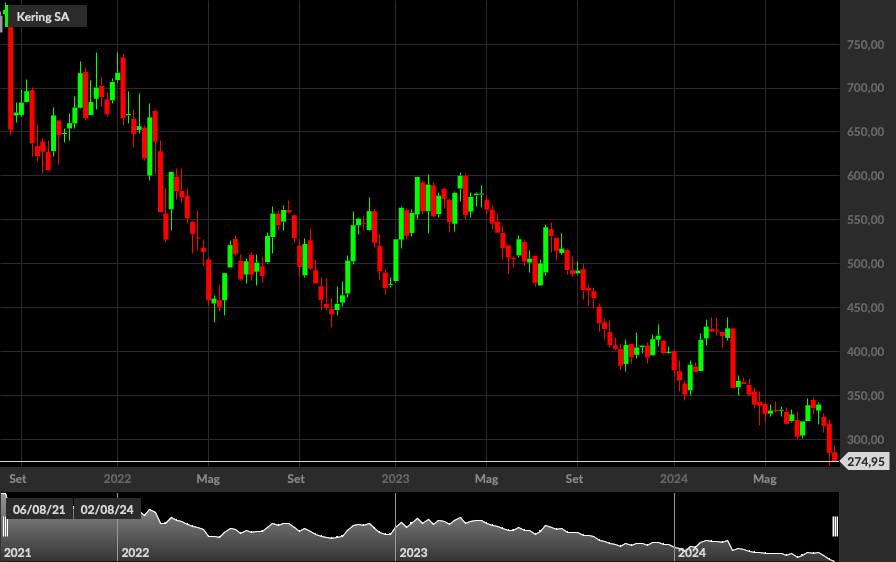The height and width of the screenshot is (562, 896).
Task: Click the 2024 marker in the navigator
Action: (691, 553)
